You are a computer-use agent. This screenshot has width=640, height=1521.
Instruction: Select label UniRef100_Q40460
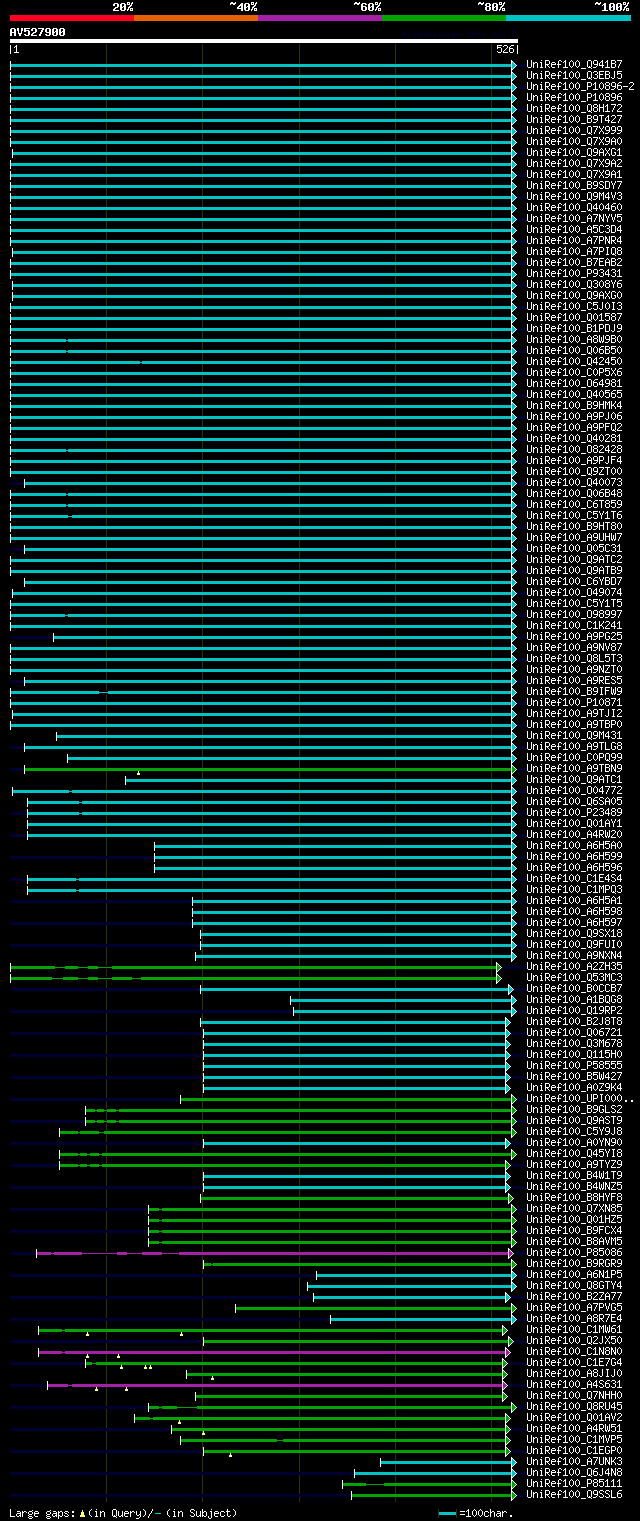point(574,208)
